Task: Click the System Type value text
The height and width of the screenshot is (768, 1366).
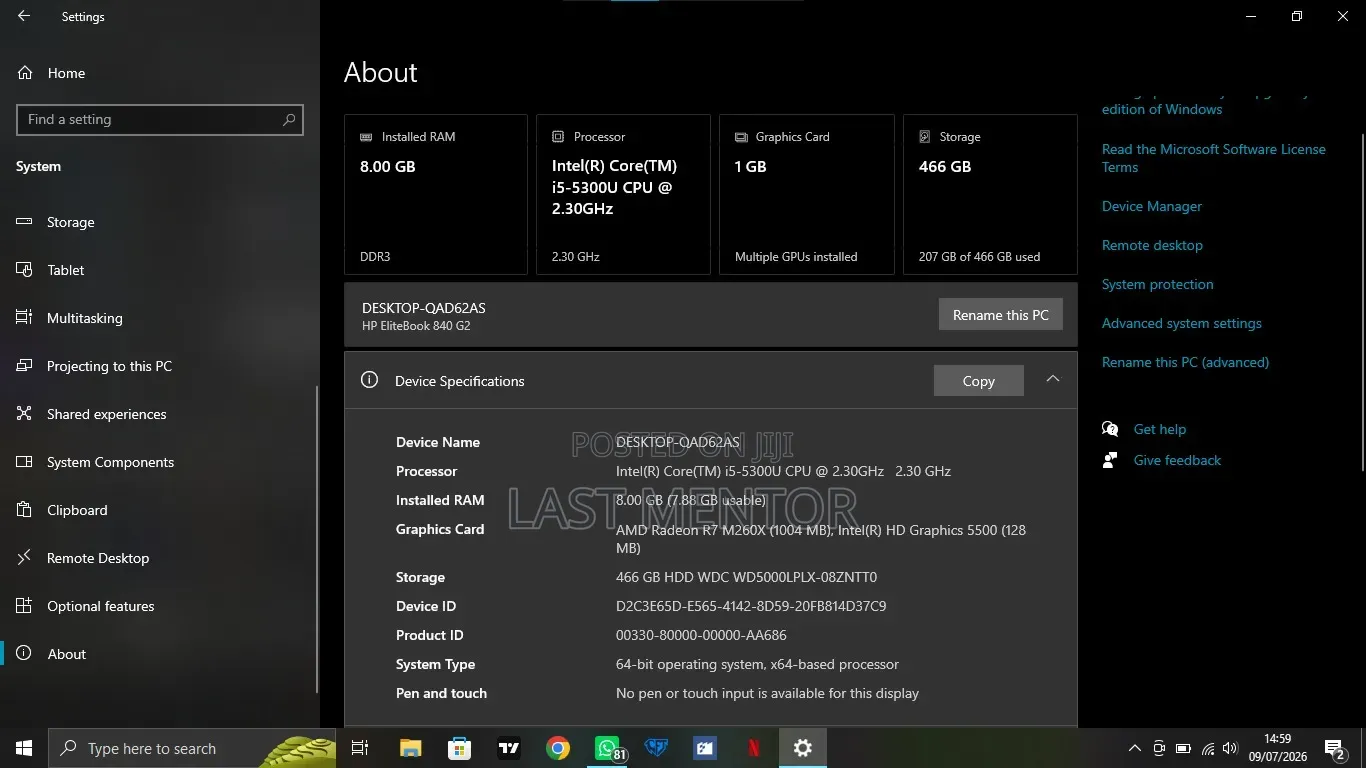Action: pyautogui.click(x=757, y=664)
